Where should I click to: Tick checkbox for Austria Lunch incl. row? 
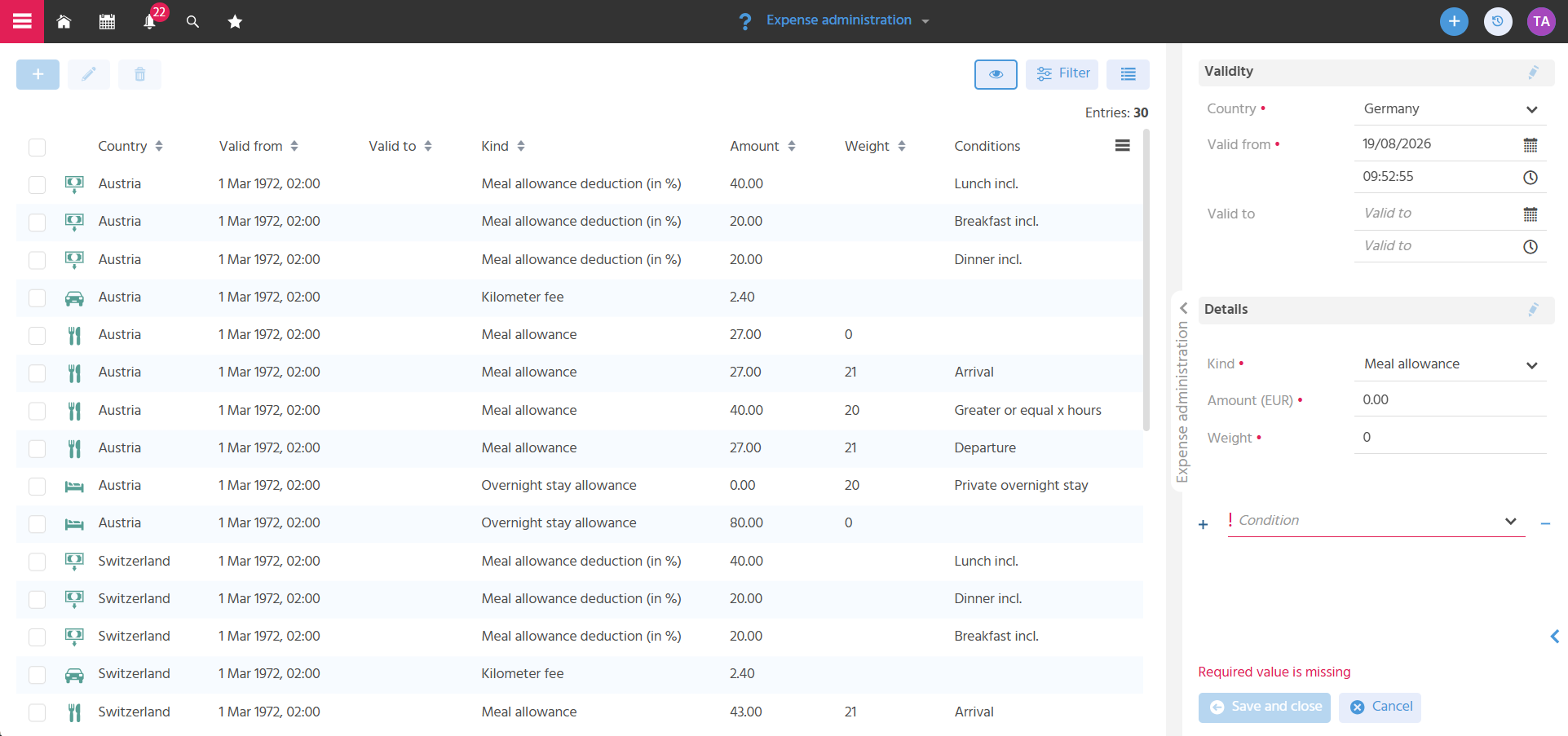[37, 185]
